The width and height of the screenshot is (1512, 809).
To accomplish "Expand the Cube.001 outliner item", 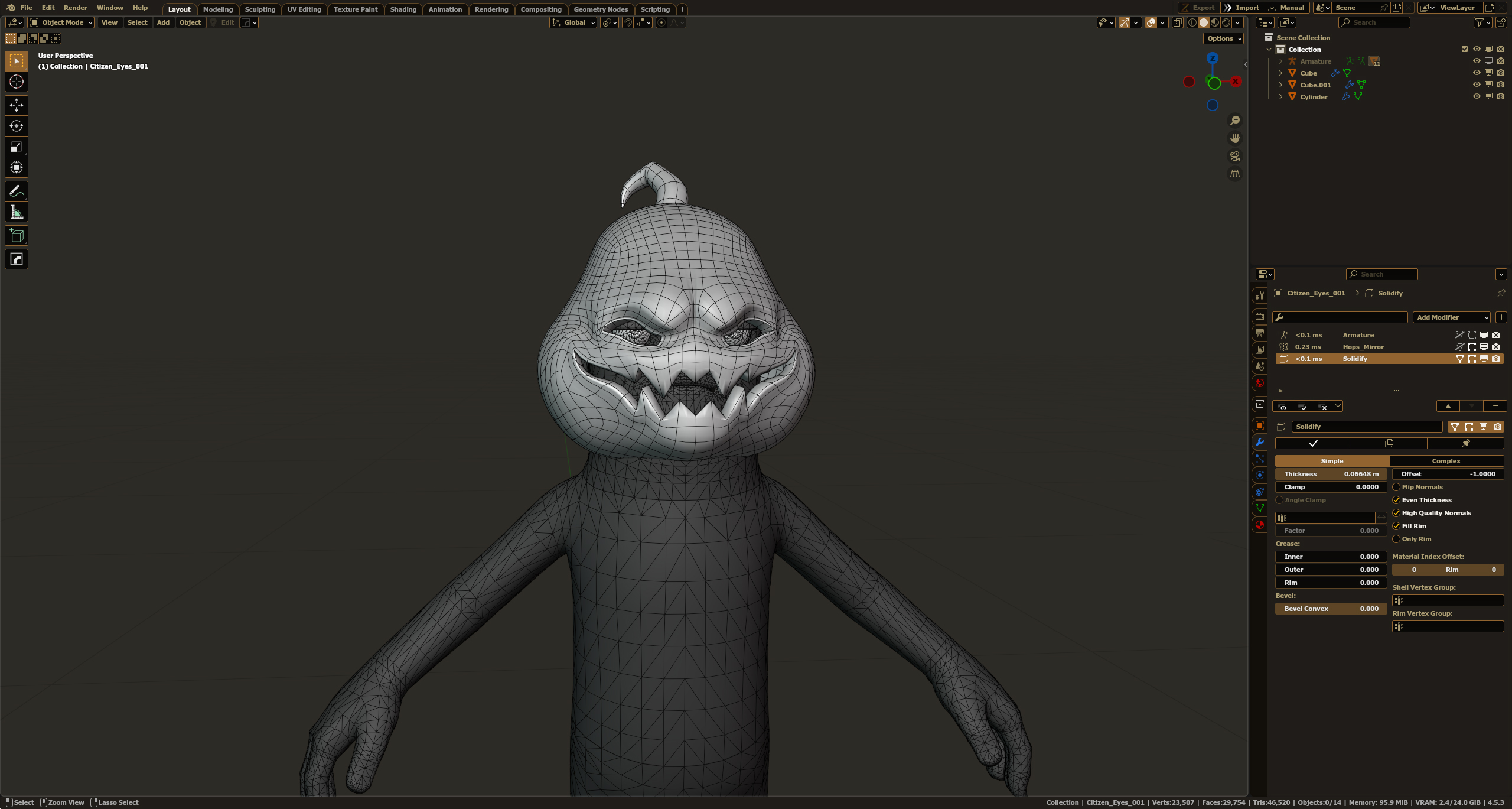I will (1280, 85).
